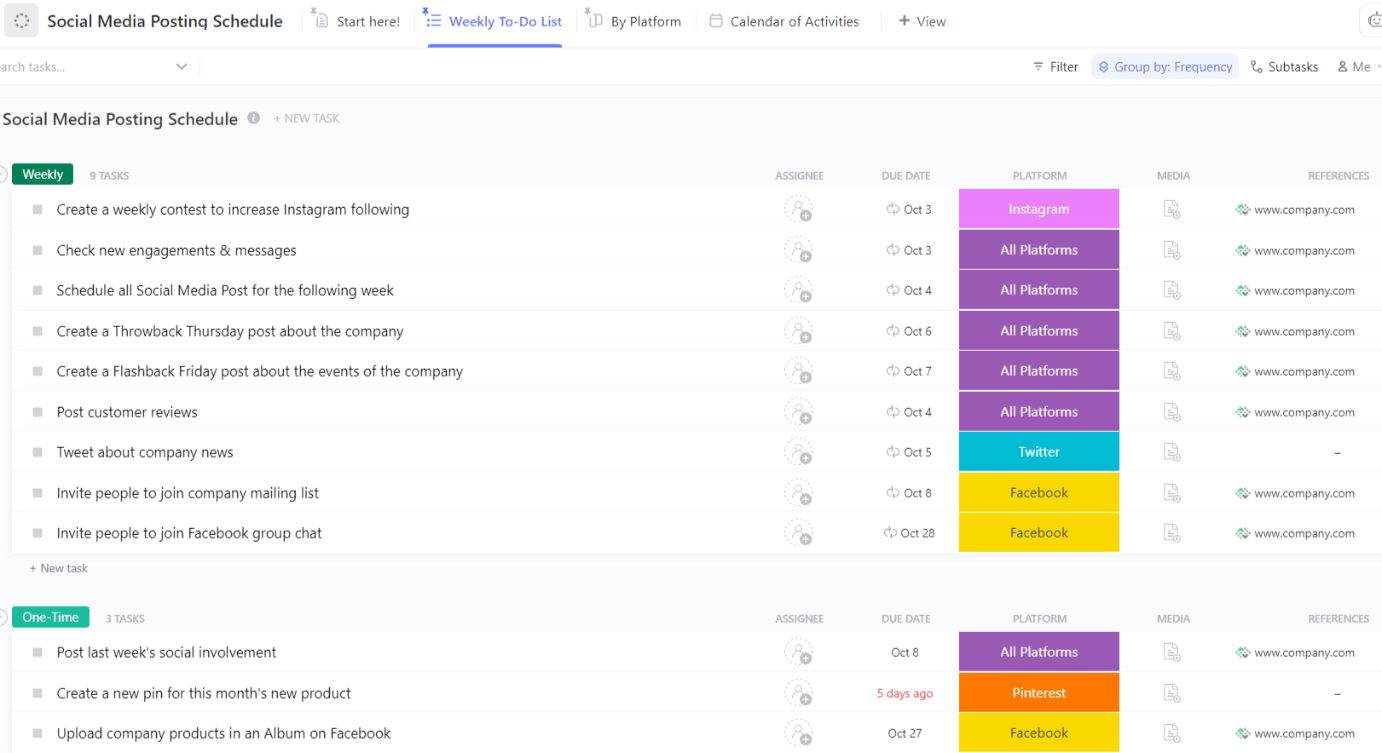Switch to the By Platform tab
Viewport: 1382px width, 753px height.
pyautogui.click(x=635, y=21)
